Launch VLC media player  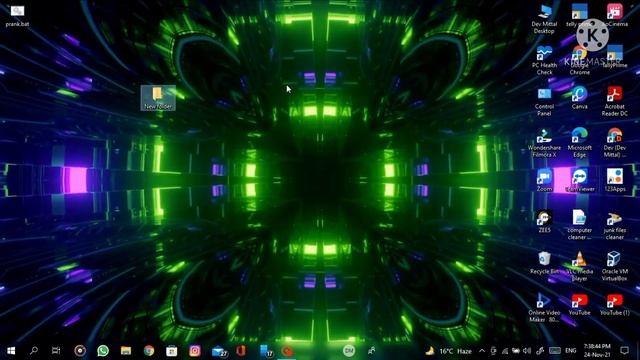pyautogui.click(x=580, y=267)
